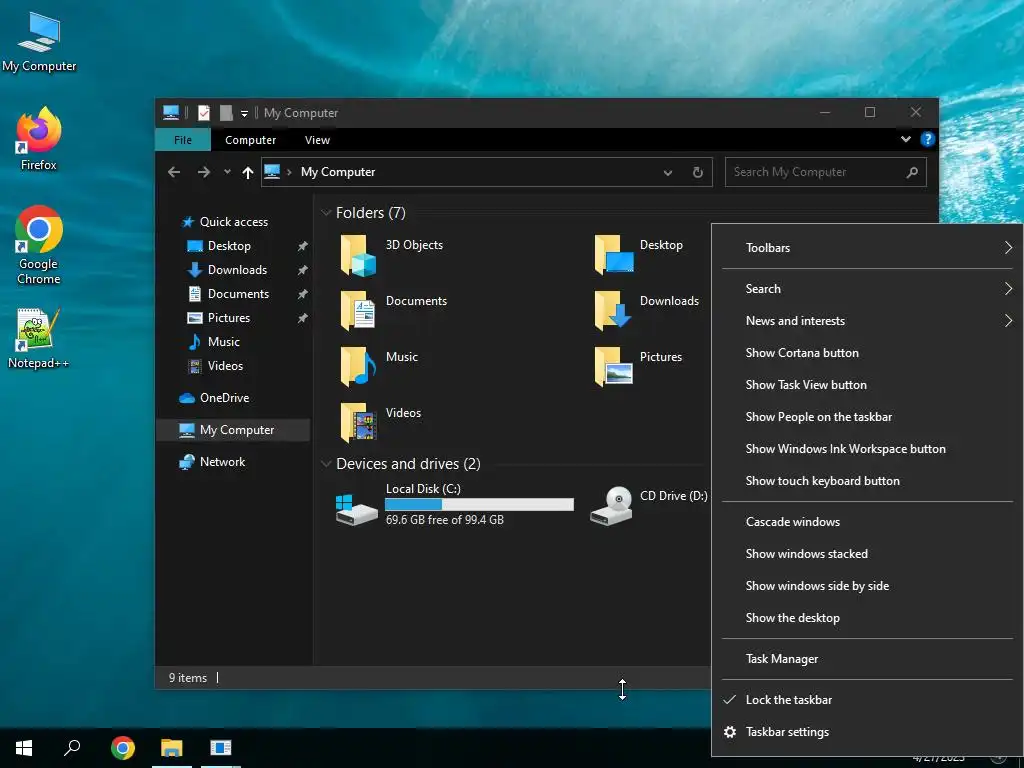The image size is (1024, 768).
Task: Navigate up one level with up arrow
Action: coord(248,172)
